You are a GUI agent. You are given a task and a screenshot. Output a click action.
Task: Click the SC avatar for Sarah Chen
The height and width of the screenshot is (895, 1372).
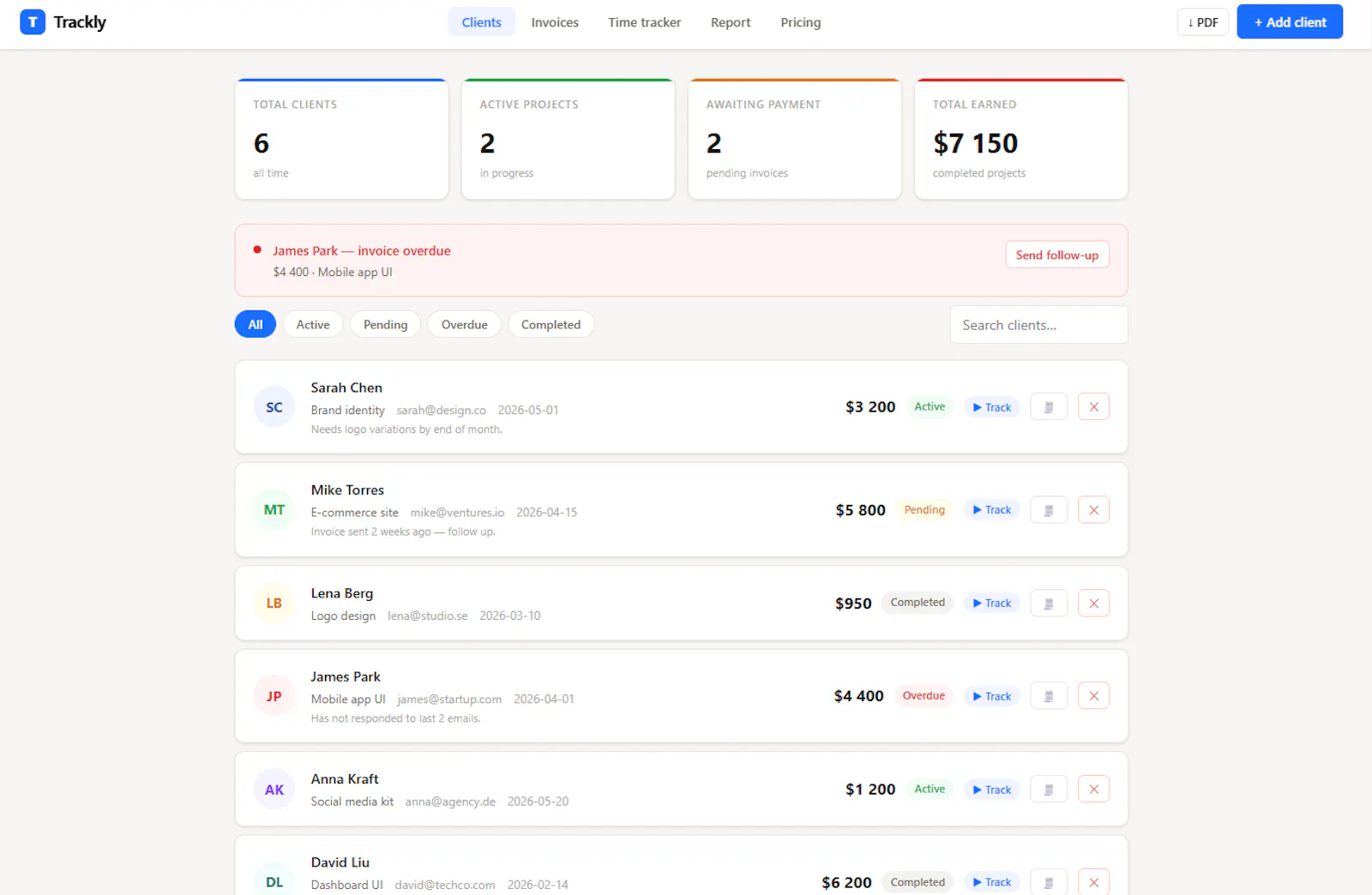[x=274, y=407]
